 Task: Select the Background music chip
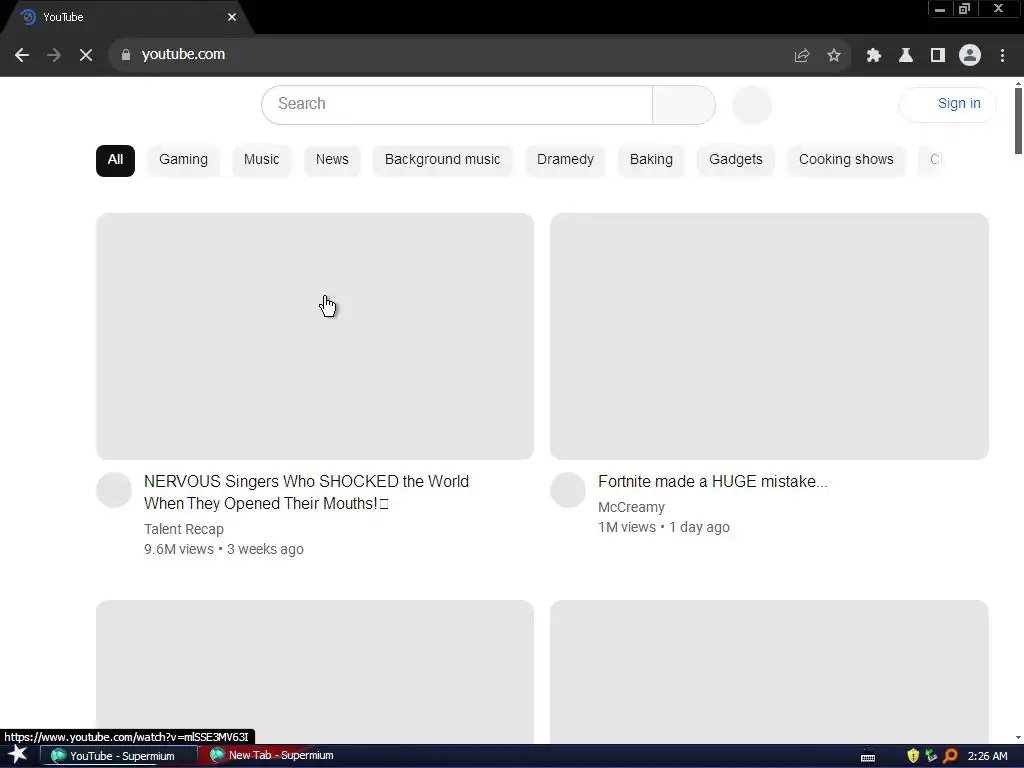(442, 161)
